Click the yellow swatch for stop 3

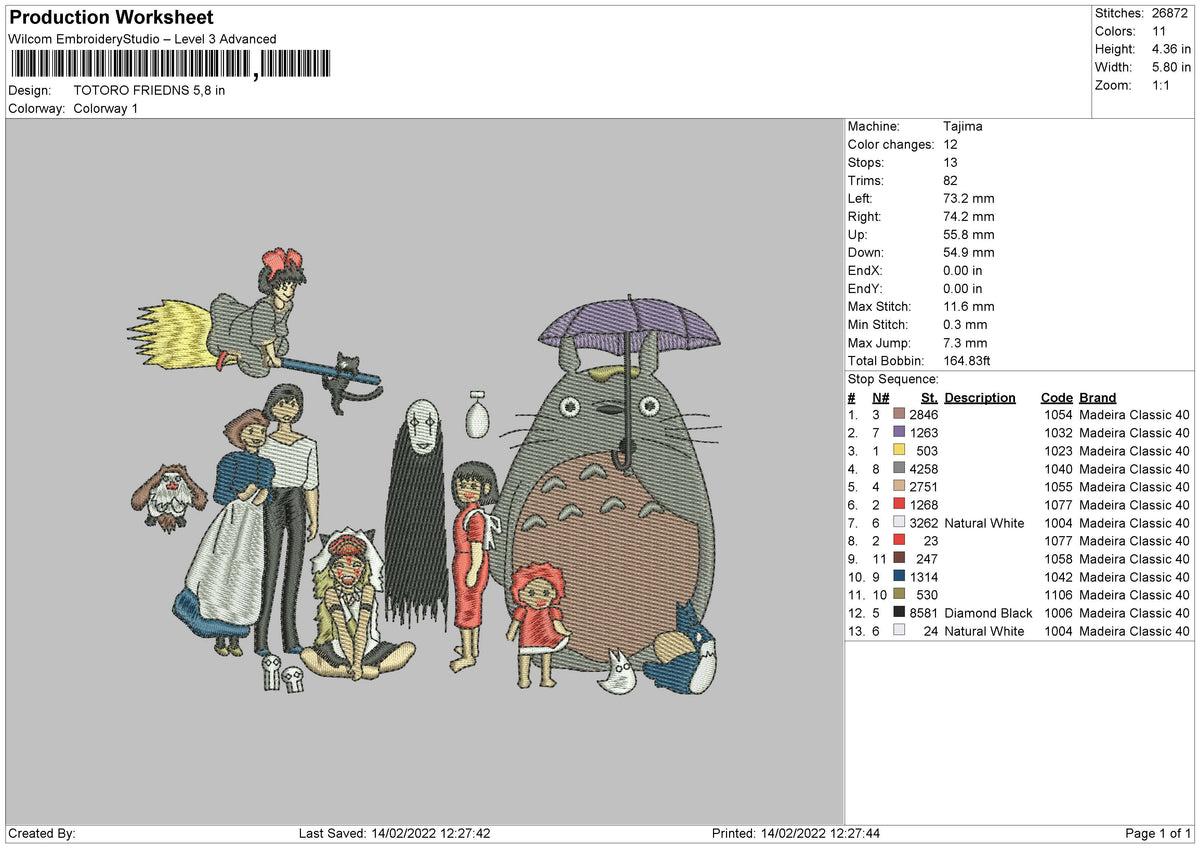coord(899,451)
